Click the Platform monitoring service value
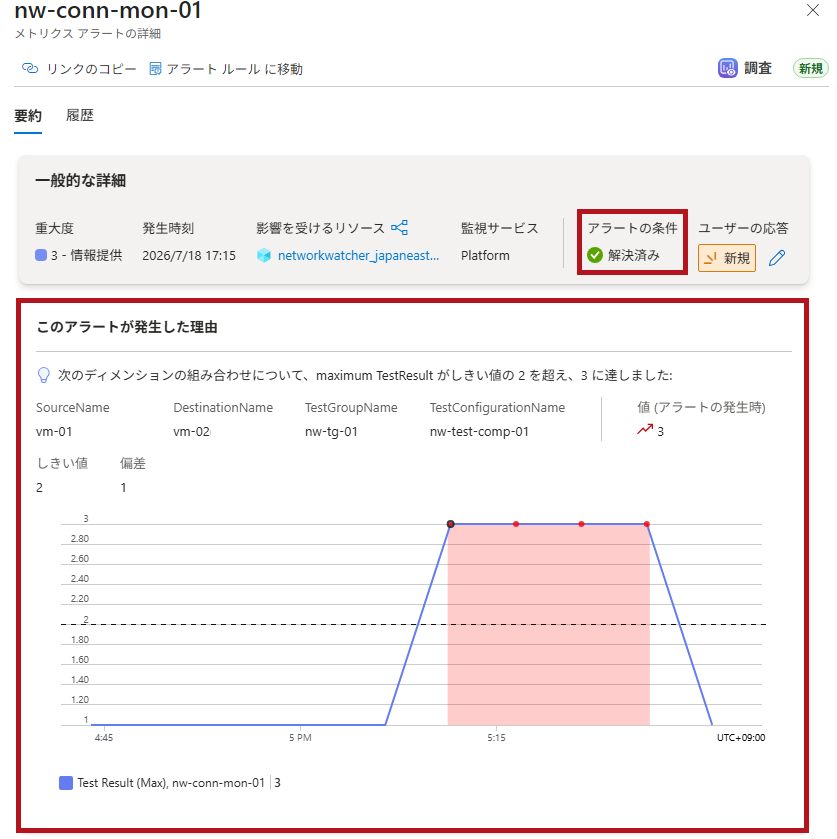Screen dimensions: 837x839 [x=485, y=256]
